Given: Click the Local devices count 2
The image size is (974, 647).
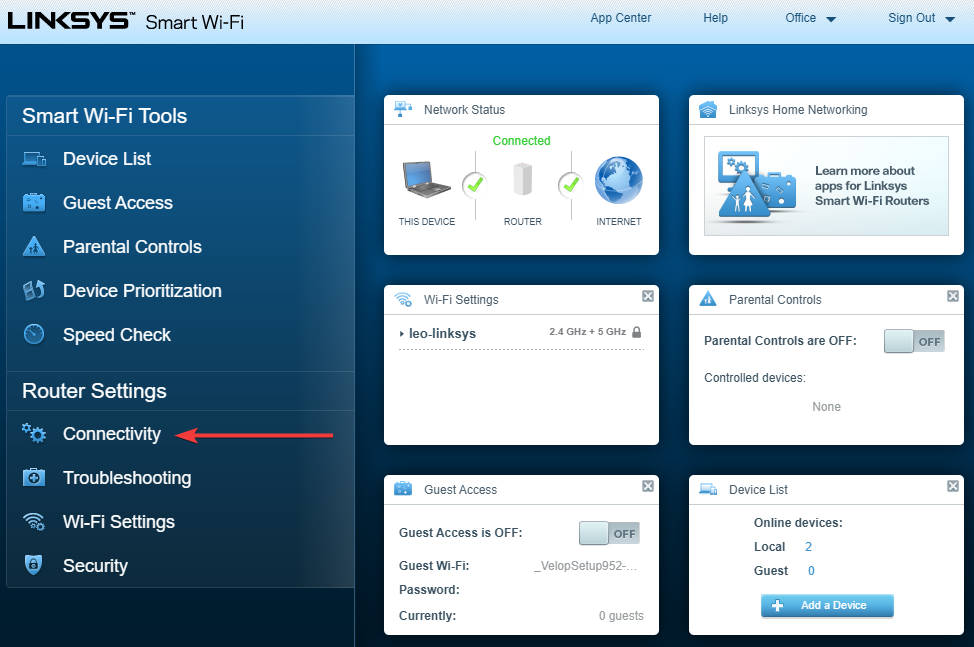Looking at the screenshot, I should (x=808, y=547).
